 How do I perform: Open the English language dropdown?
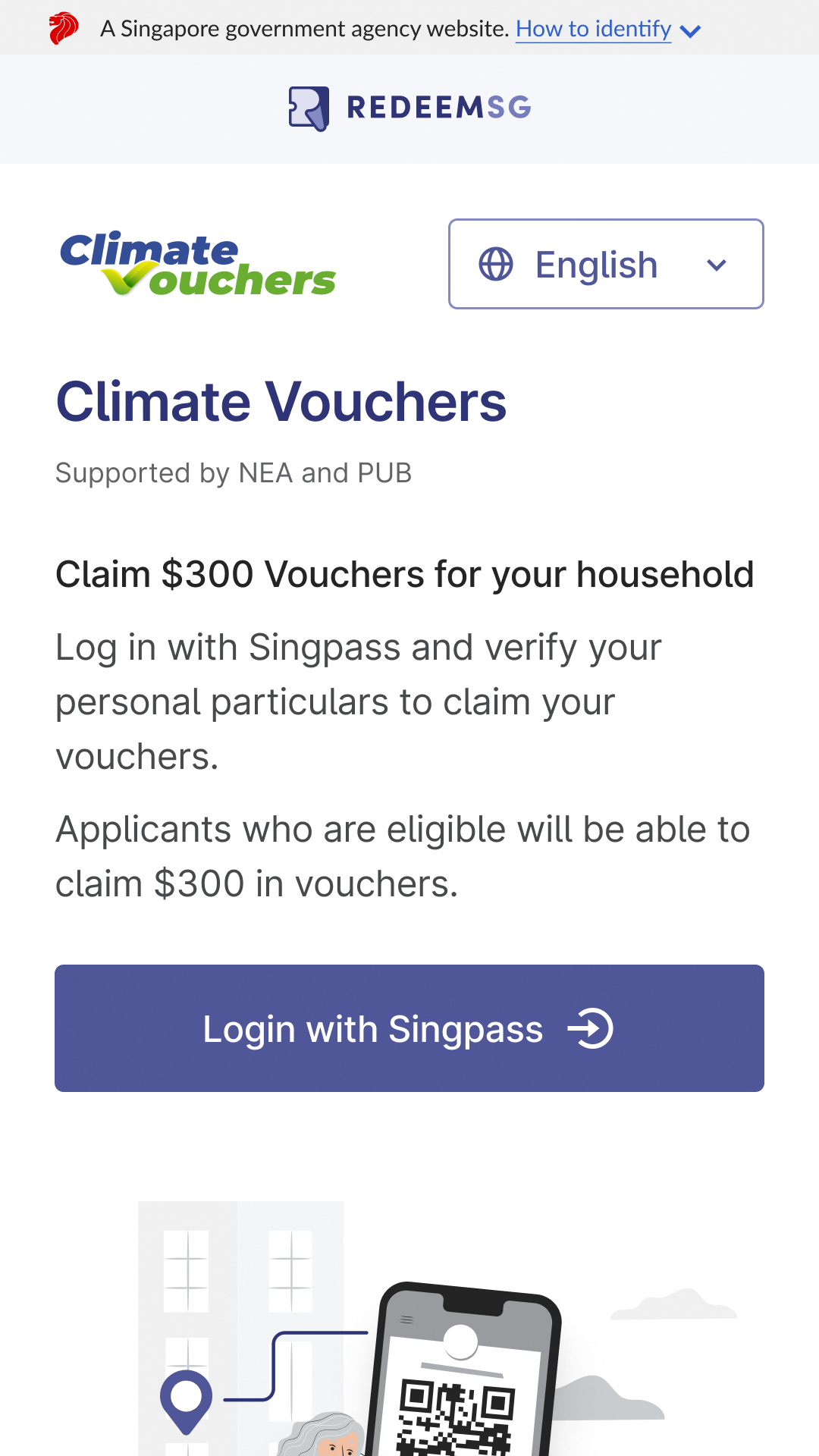pos(606,264)
